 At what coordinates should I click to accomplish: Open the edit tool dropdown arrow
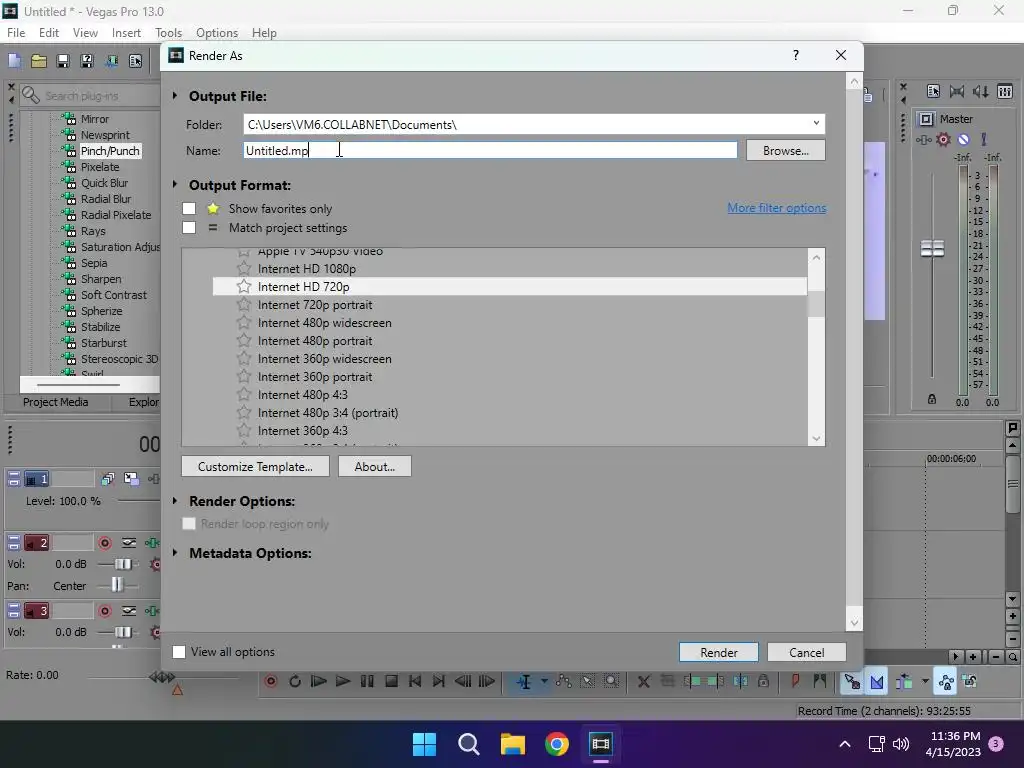(x=543, y=681)
